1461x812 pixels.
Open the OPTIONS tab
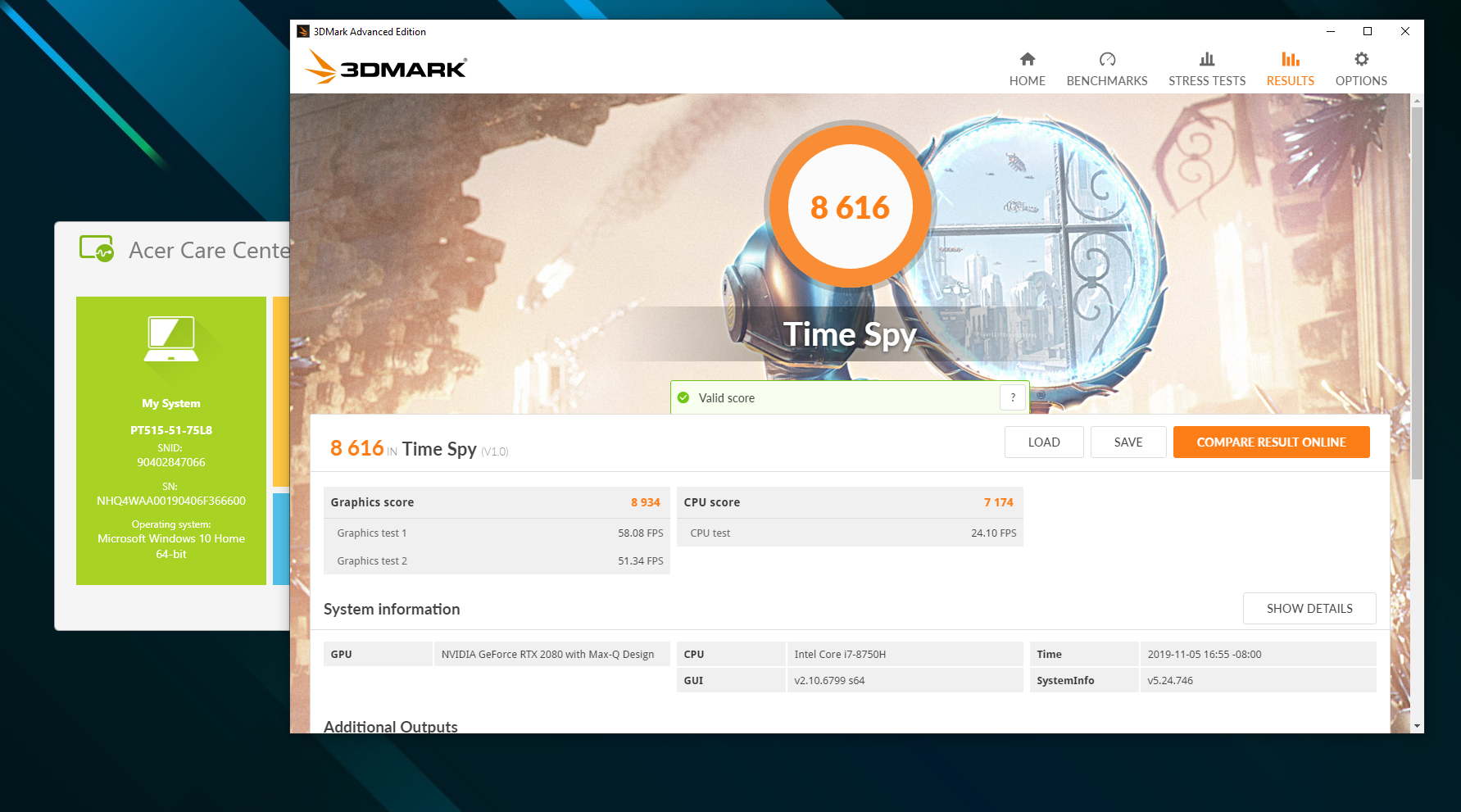coord(1360,70)
